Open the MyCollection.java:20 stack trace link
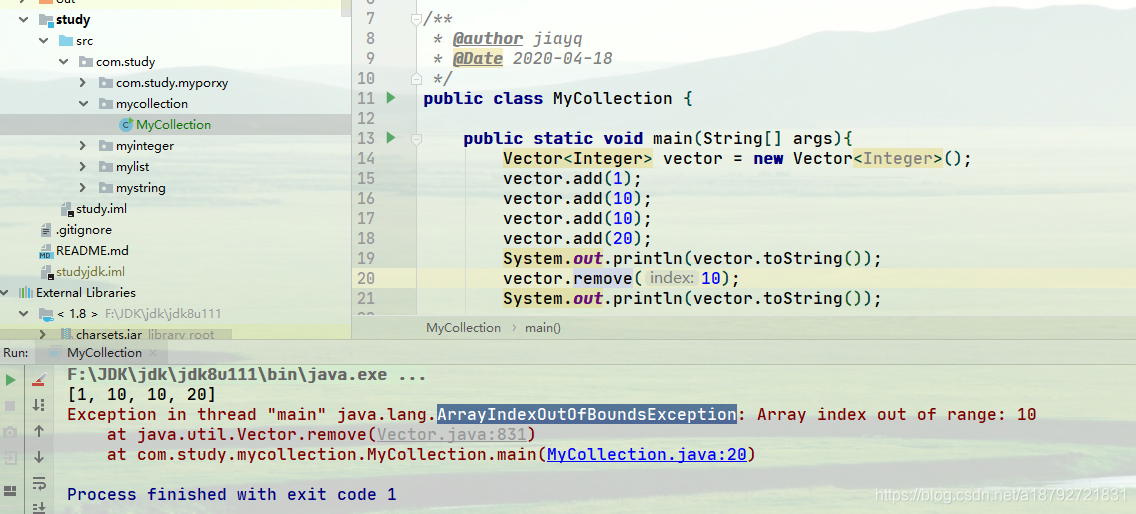This screenshot has height=514, width=1136. 647,455
